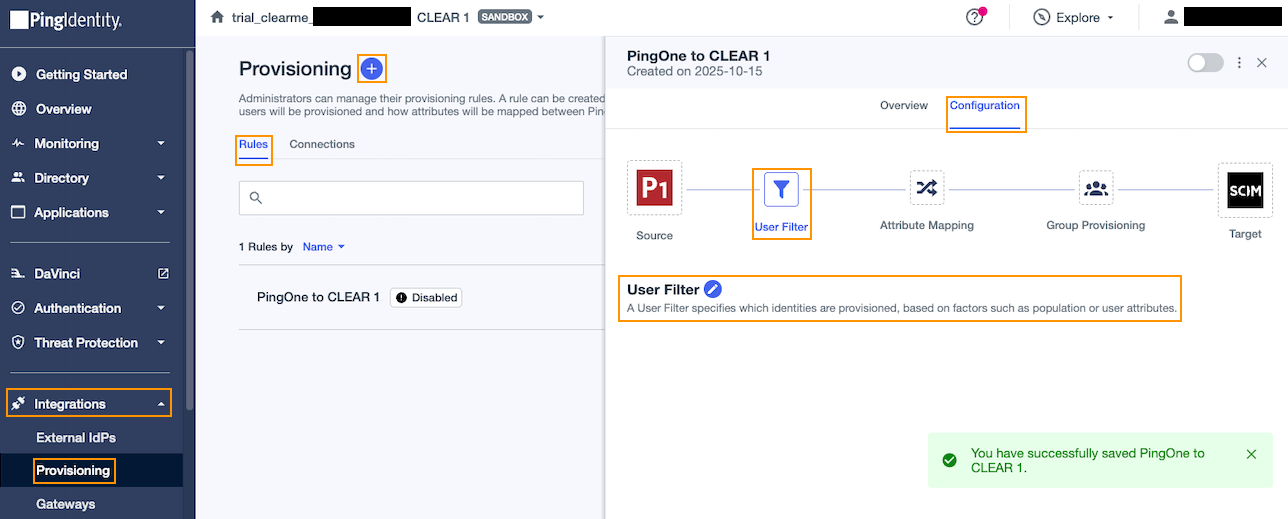Switch to the Connections tab
The height and width of the screenshot is (519, 1288).
(x=322, y=144)
